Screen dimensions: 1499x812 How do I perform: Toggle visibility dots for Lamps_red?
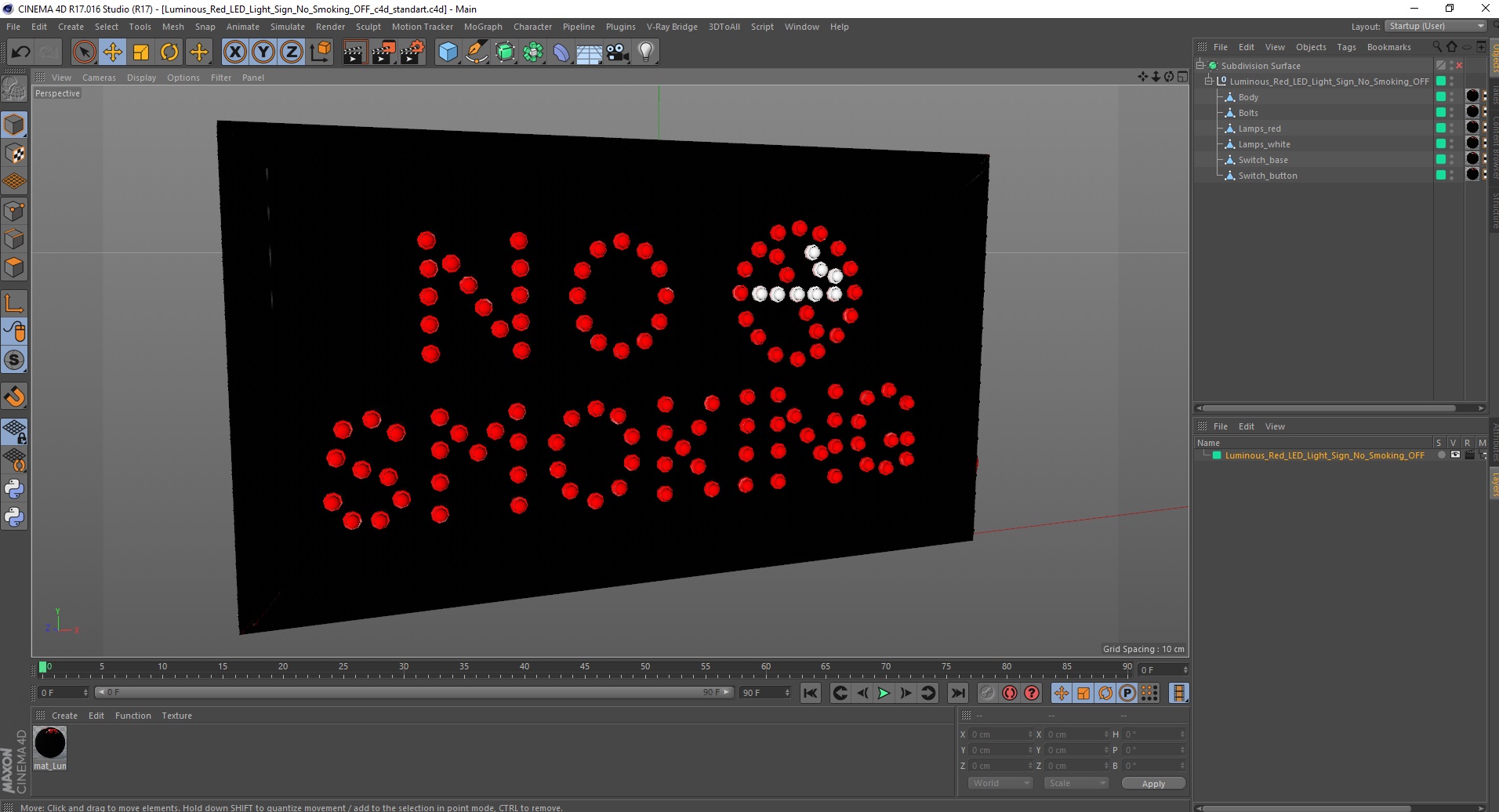click(x=1451, y=128)
